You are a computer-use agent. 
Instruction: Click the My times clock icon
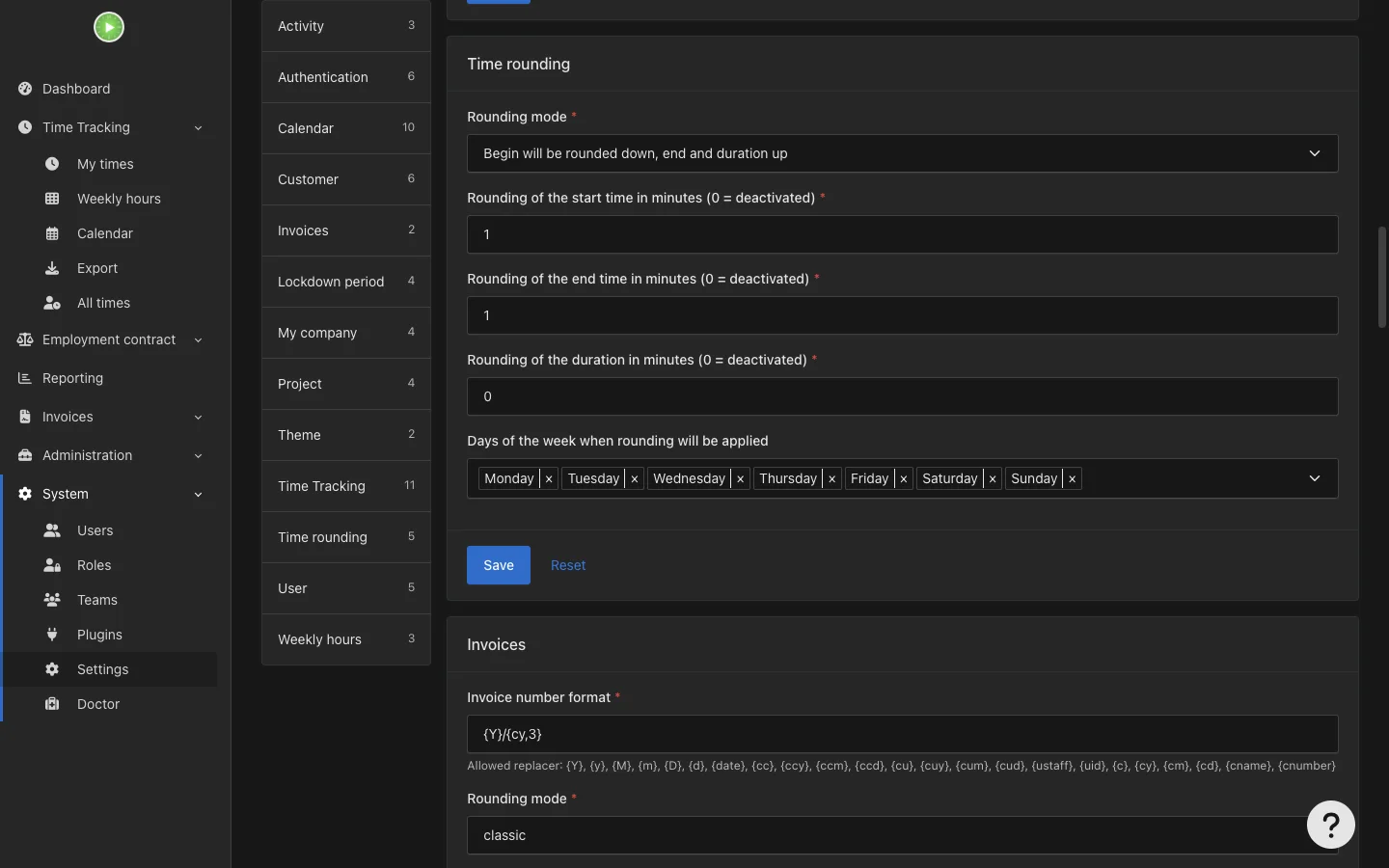52,164
